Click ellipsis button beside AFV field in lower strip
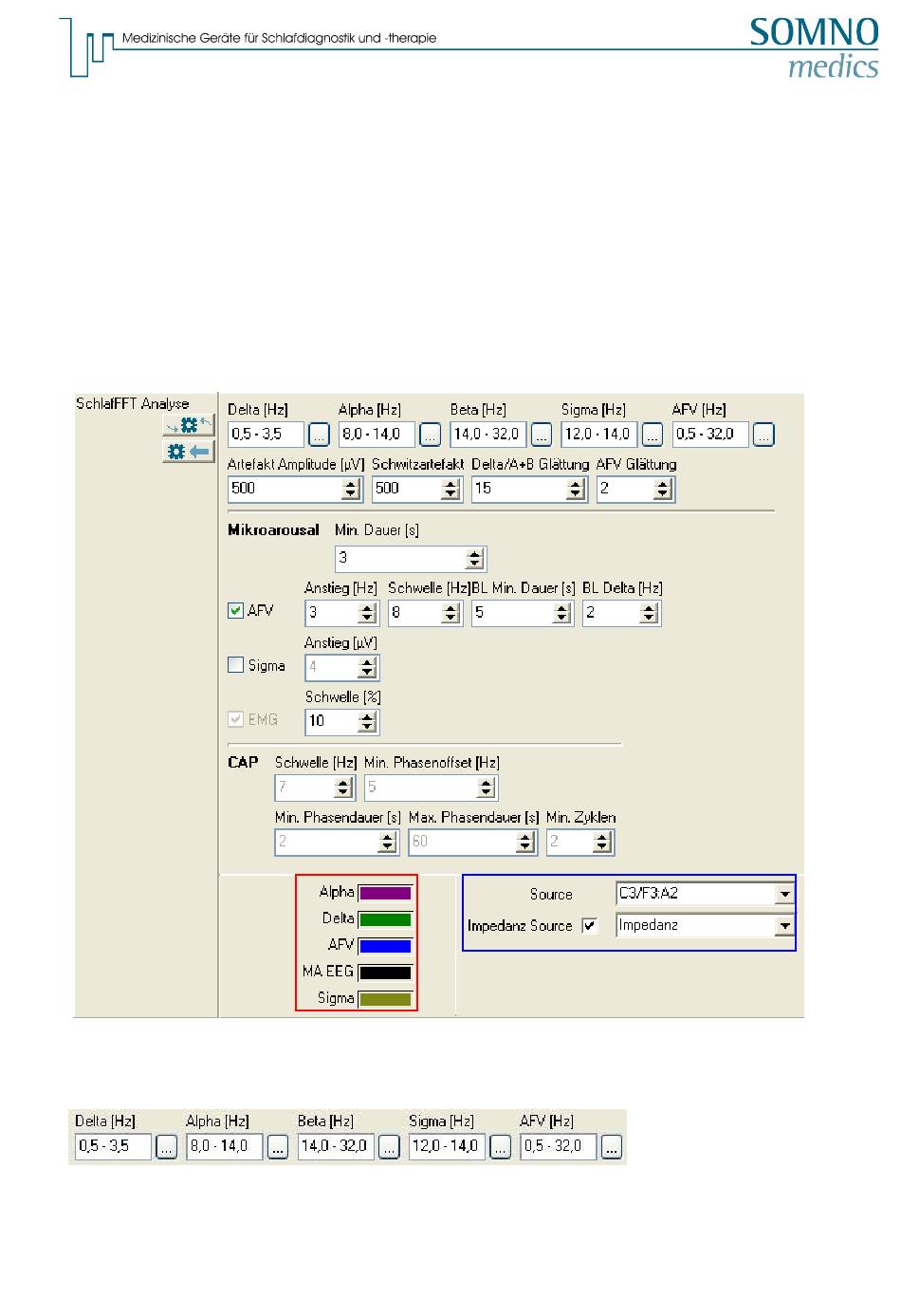 [x=612, y=1147]
